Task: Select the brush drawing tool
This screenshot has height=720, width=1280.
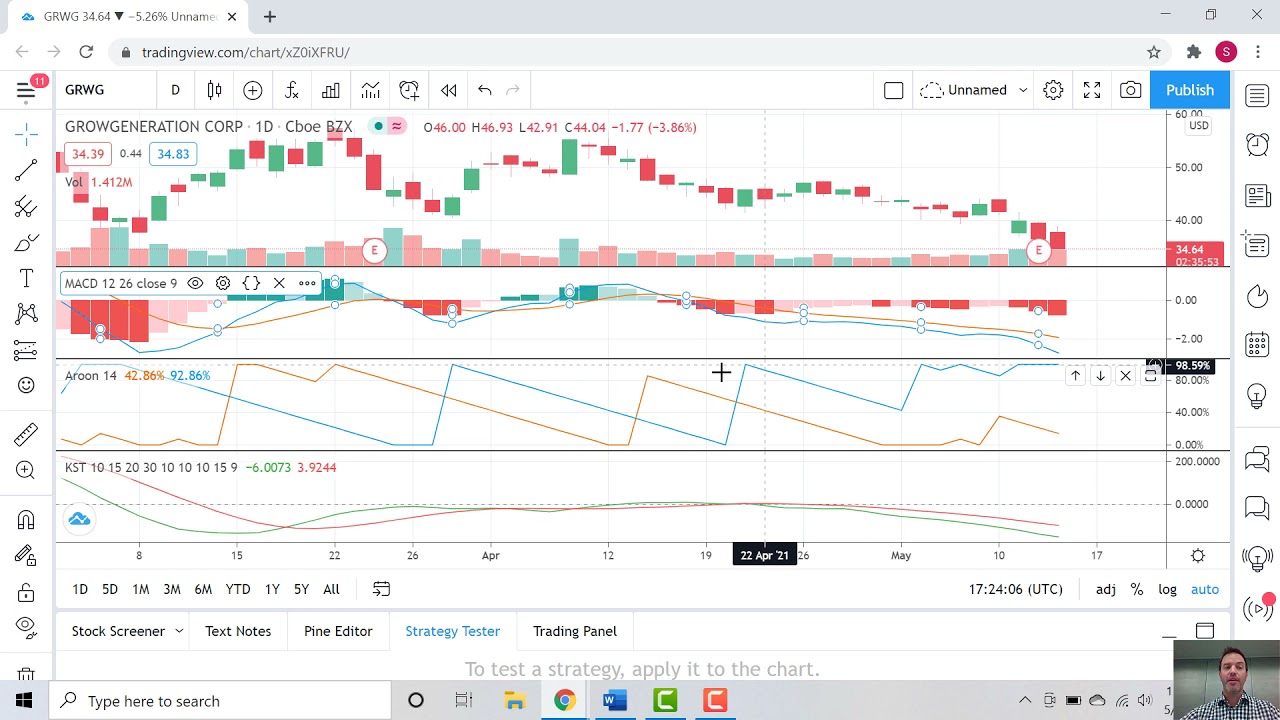Action: point(26,243)
